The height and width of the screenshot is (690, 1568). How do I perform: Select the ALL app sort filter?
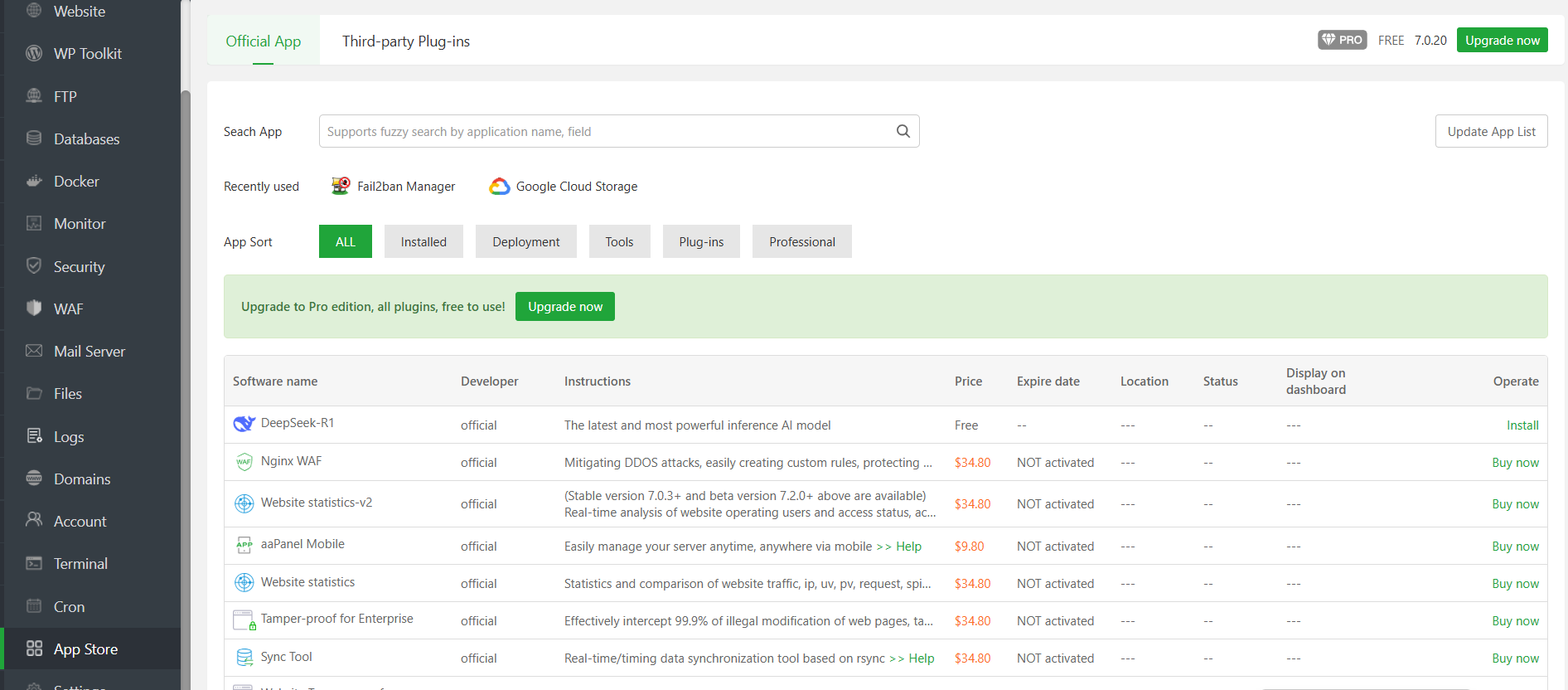[346, 241]
